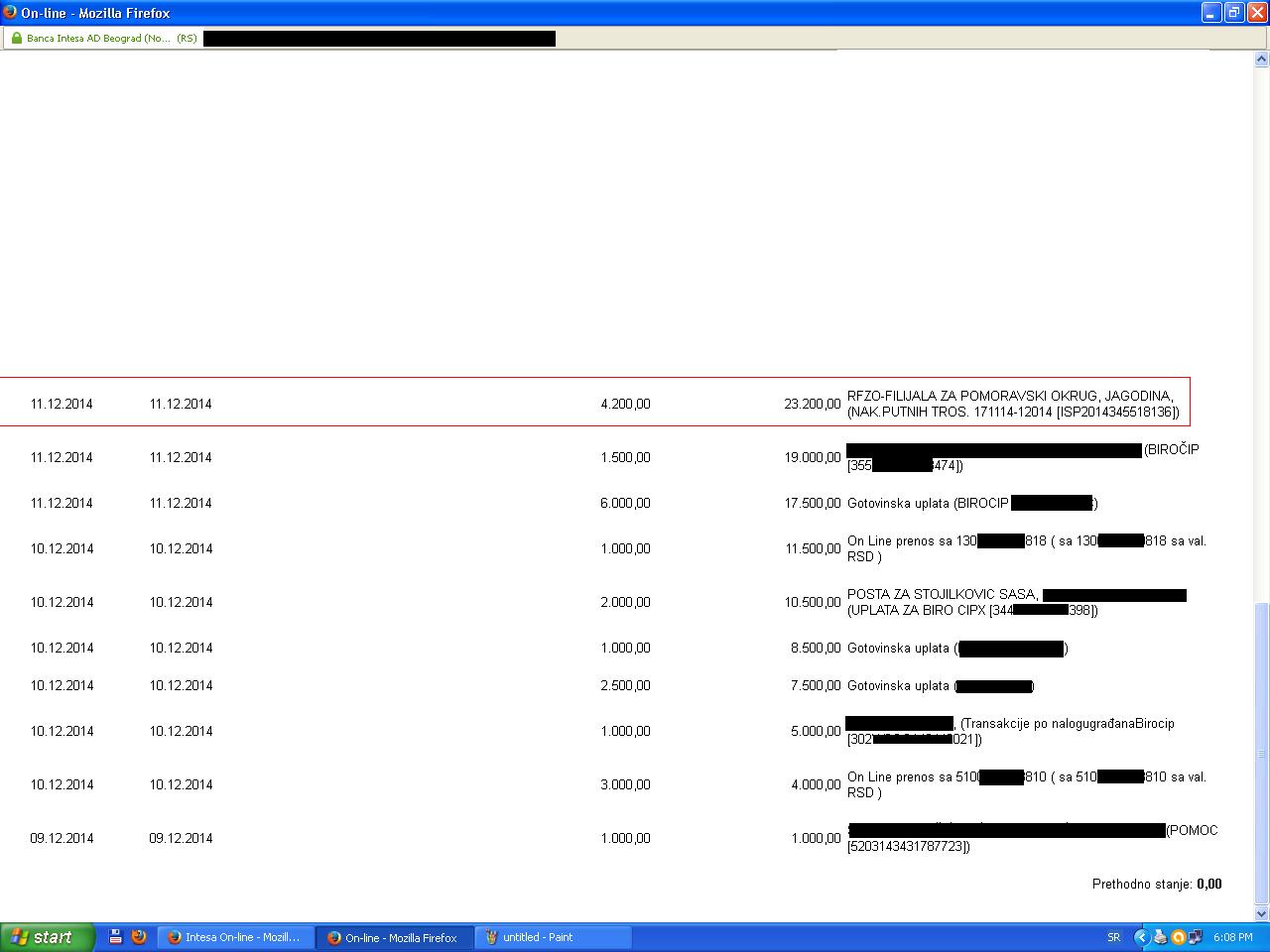Click the vertical scrollbar thumb
Image resolution: width=1270 pixels, height=952 pixels.
(1262, 754)
